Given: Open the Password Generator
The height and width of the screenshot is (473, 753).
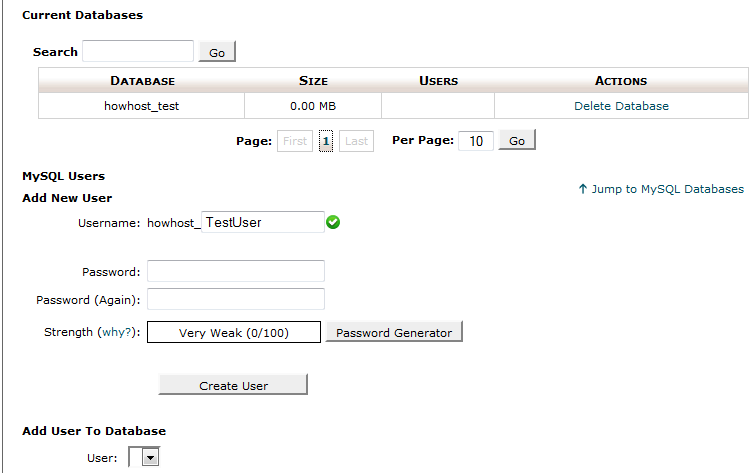Looking at the screenshot, I should (394, 332).
